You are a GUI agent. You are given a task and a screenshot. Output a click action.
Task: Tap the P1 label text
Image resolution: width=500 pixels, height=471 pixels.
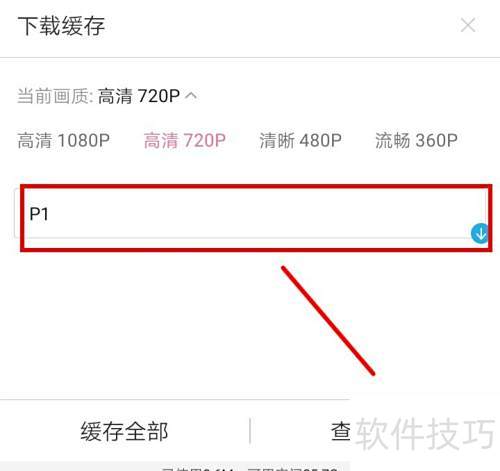pos(39,214)
